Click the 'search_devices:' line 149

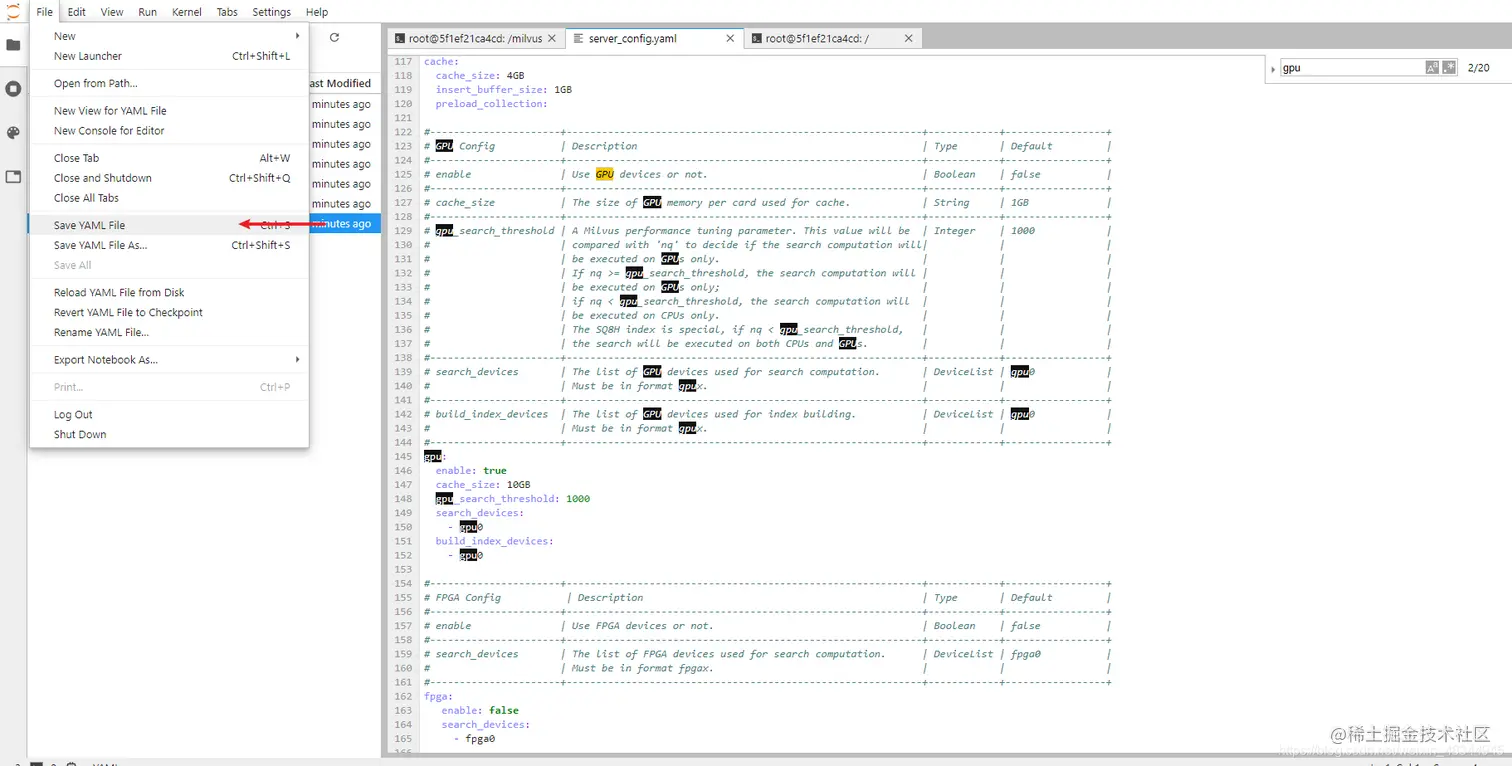tap(479, 513)
